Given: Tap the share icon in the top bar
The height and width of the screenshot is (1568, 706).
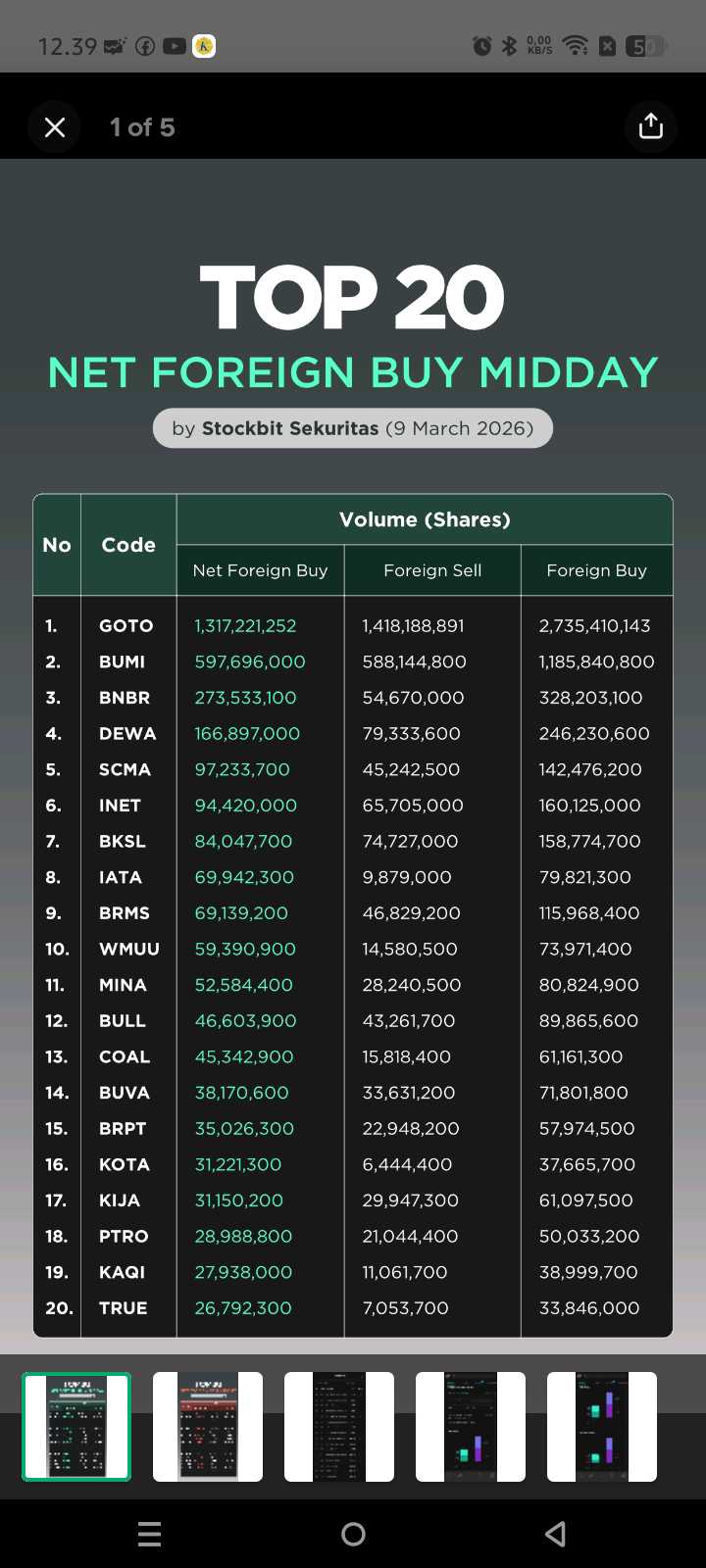Looking at the screenshot, I should click(651, 126).
